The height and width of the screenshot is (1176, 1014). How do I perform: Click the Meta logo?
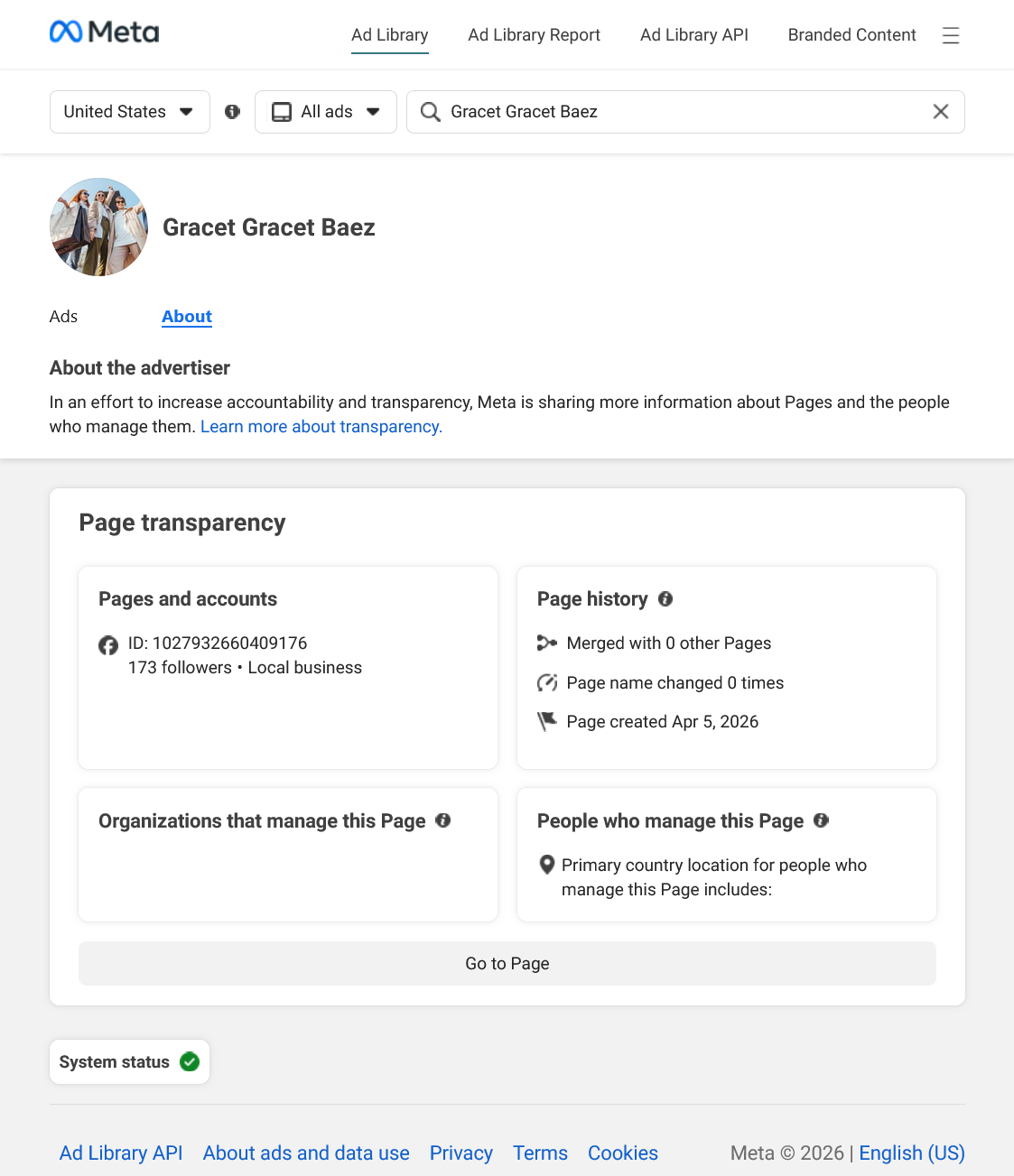(x=104, y=32)
